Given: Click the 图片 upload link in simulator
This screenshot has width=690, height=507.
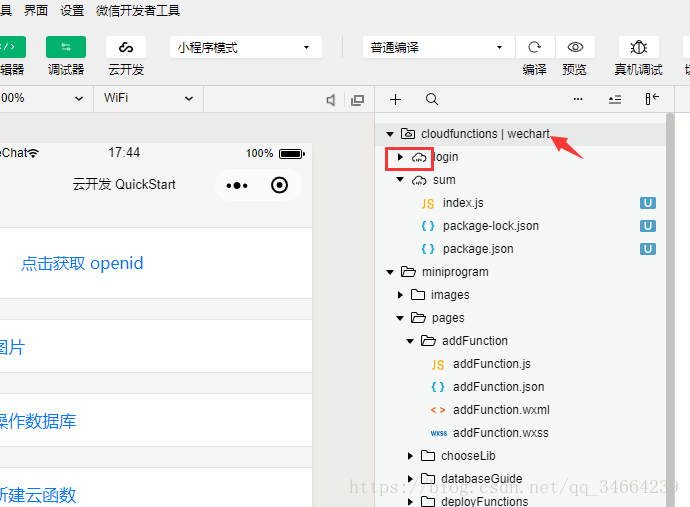Looking at the screenshot, I should point(12,347).
